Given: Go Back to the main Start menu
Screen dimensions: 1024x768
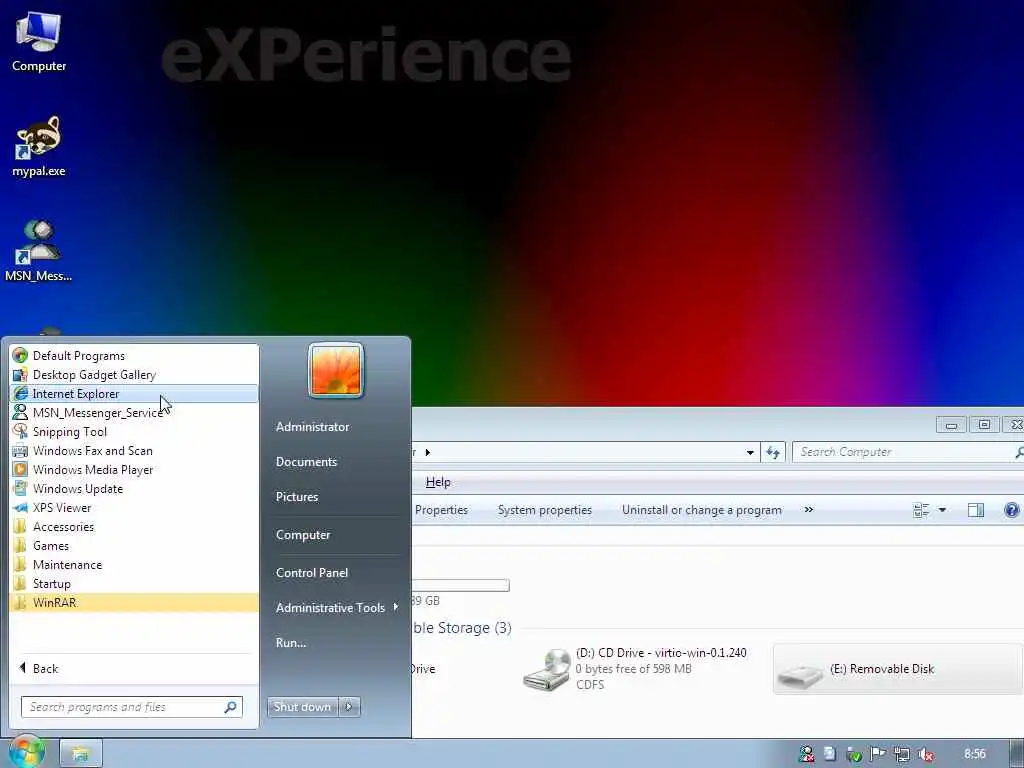Looking at the screenshot, I should coord(134,668).
